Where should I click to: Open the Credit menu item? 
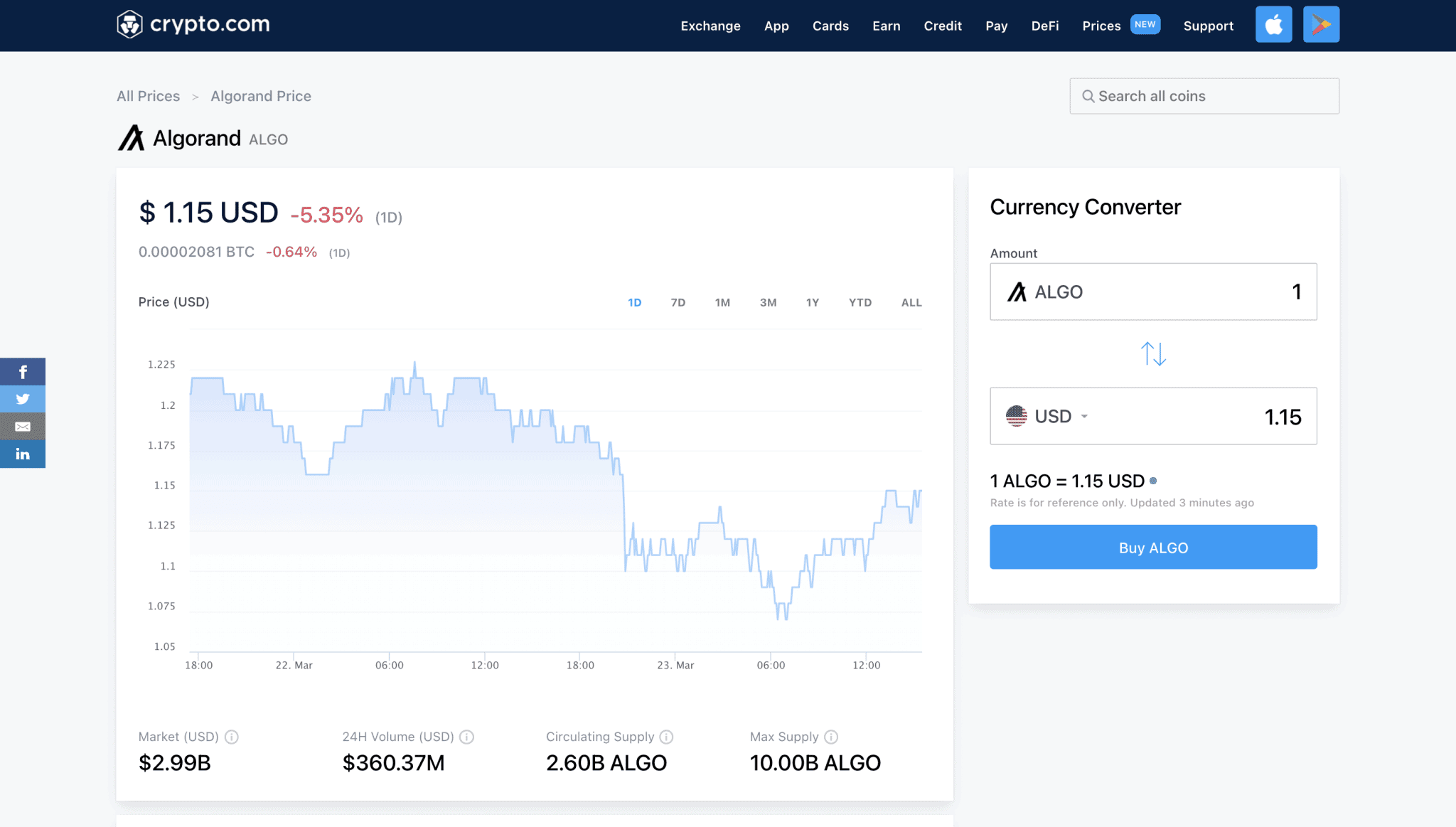coord(943,26)
